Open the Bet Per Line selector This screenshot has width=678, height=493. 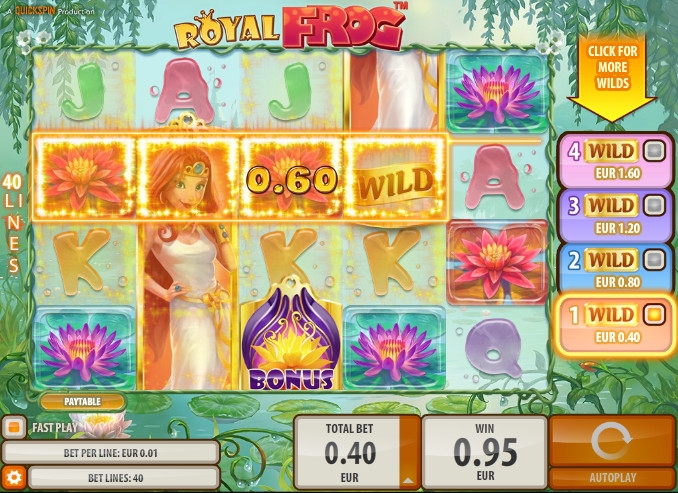(x=111, y=453)
